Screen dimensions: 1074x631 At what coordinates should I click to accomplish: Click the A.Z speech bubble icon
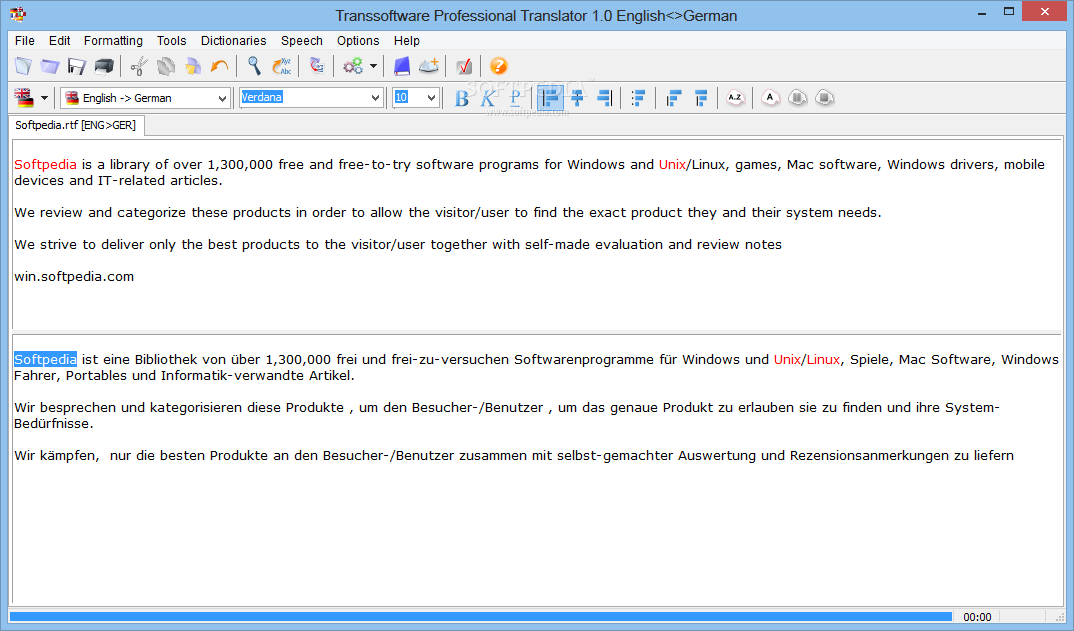pyautogui.click(x=735, y=98)
